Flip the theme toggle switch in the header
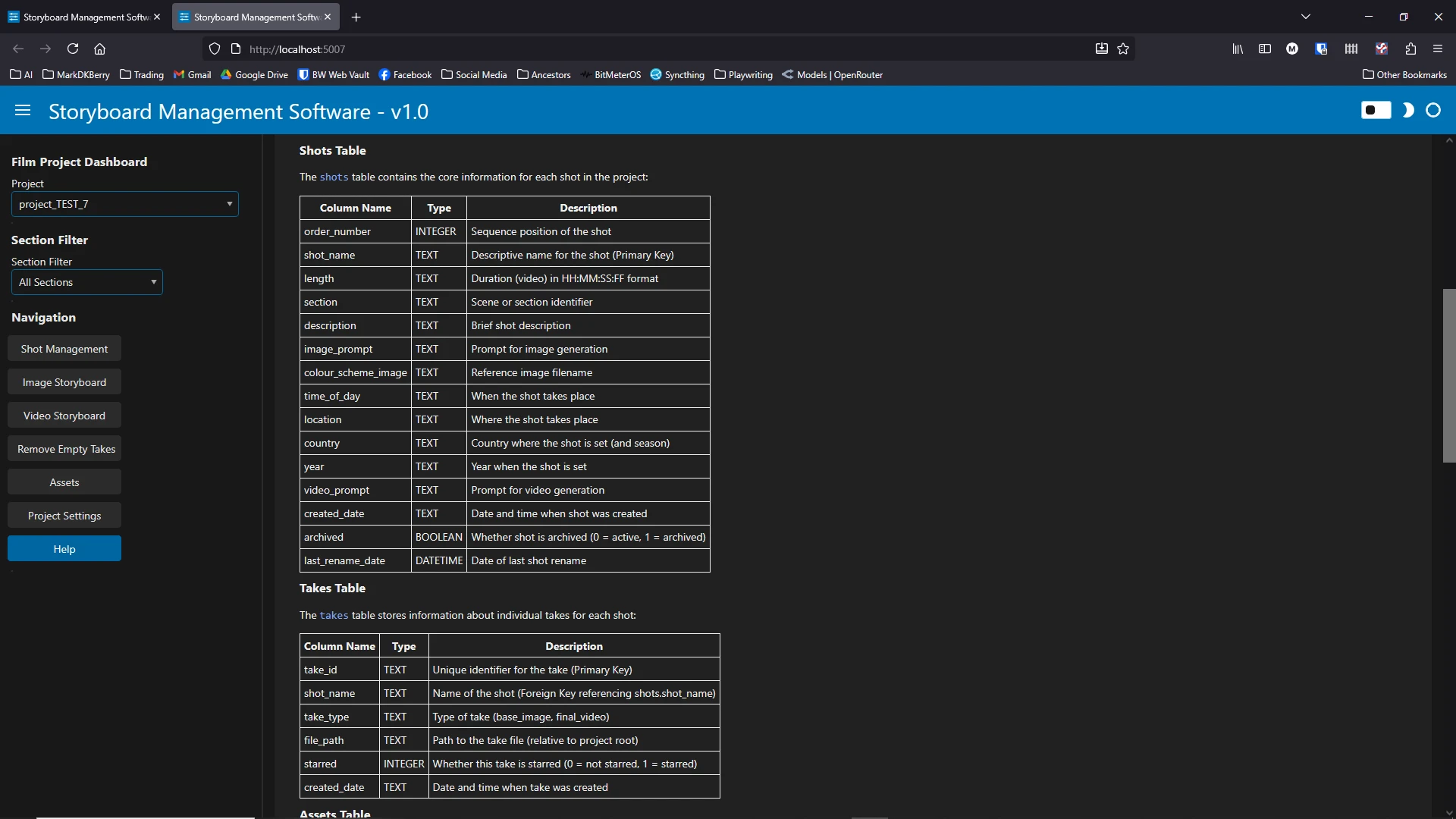The height and width of the screenshot is (819, 1456). (1376, 110)
